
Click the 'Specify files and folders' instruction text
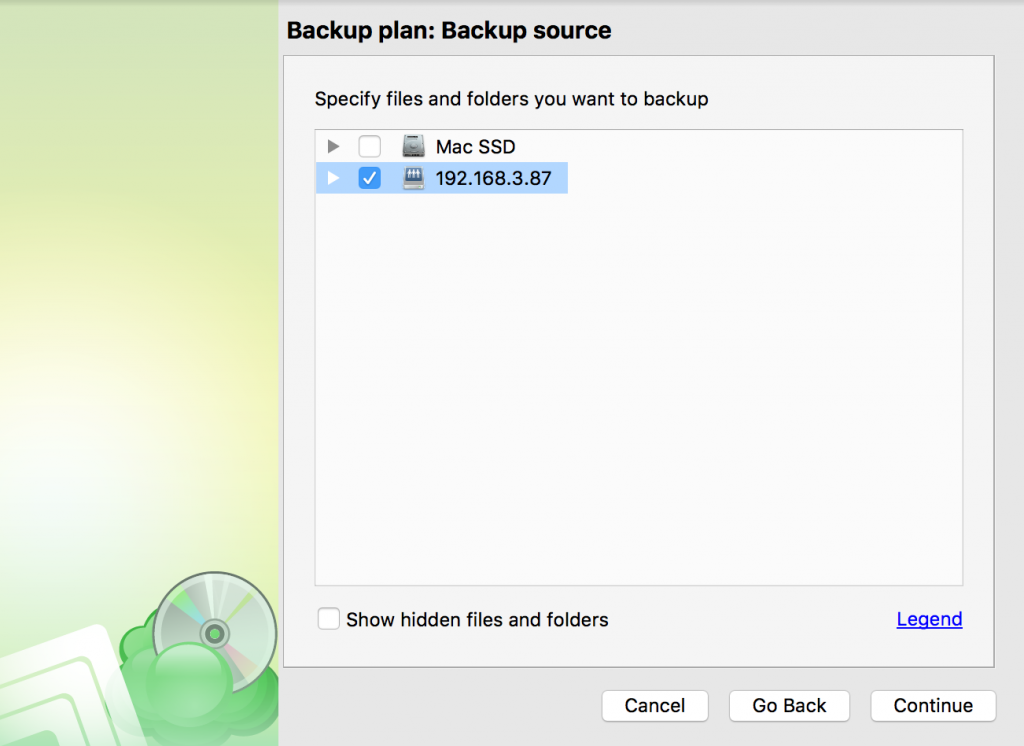[x=511, y=99]
